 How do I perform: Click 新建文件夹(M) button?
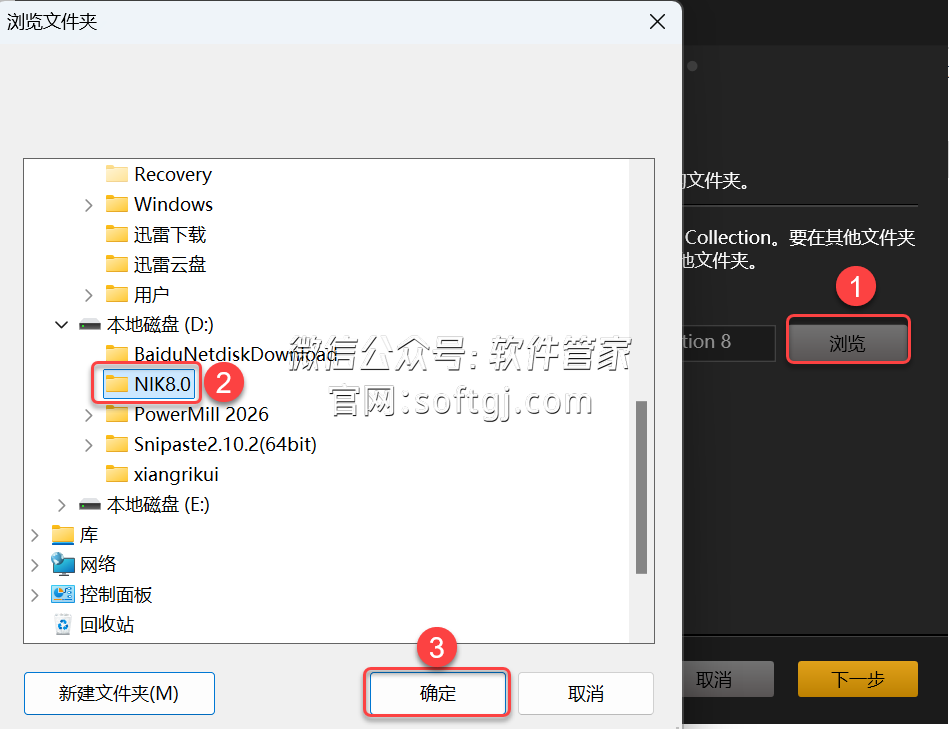tap(119, 693)
